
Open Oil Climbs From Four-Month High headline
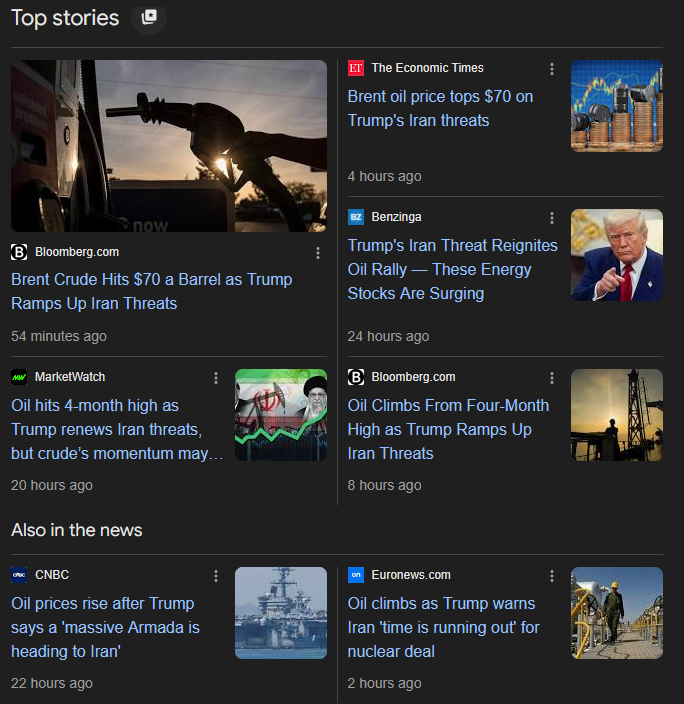pyautogui.click(x=448, y=430)
